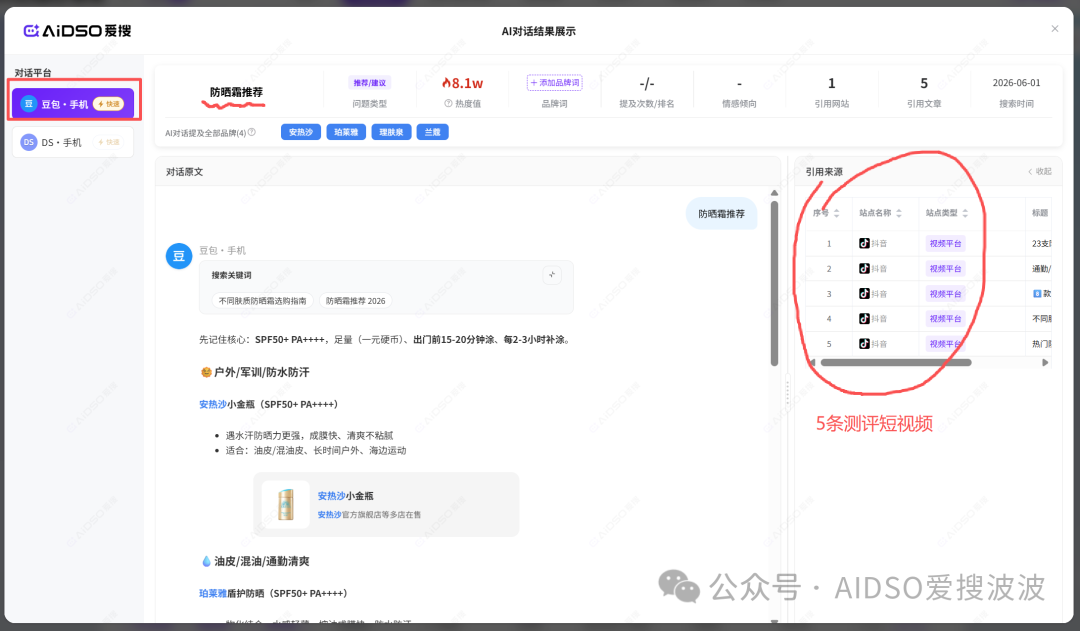The image size is (1080, 631).
Task: Click the title cell starting 23支 in row 1
Action: pyautogui.click(x=1041, y=243)
